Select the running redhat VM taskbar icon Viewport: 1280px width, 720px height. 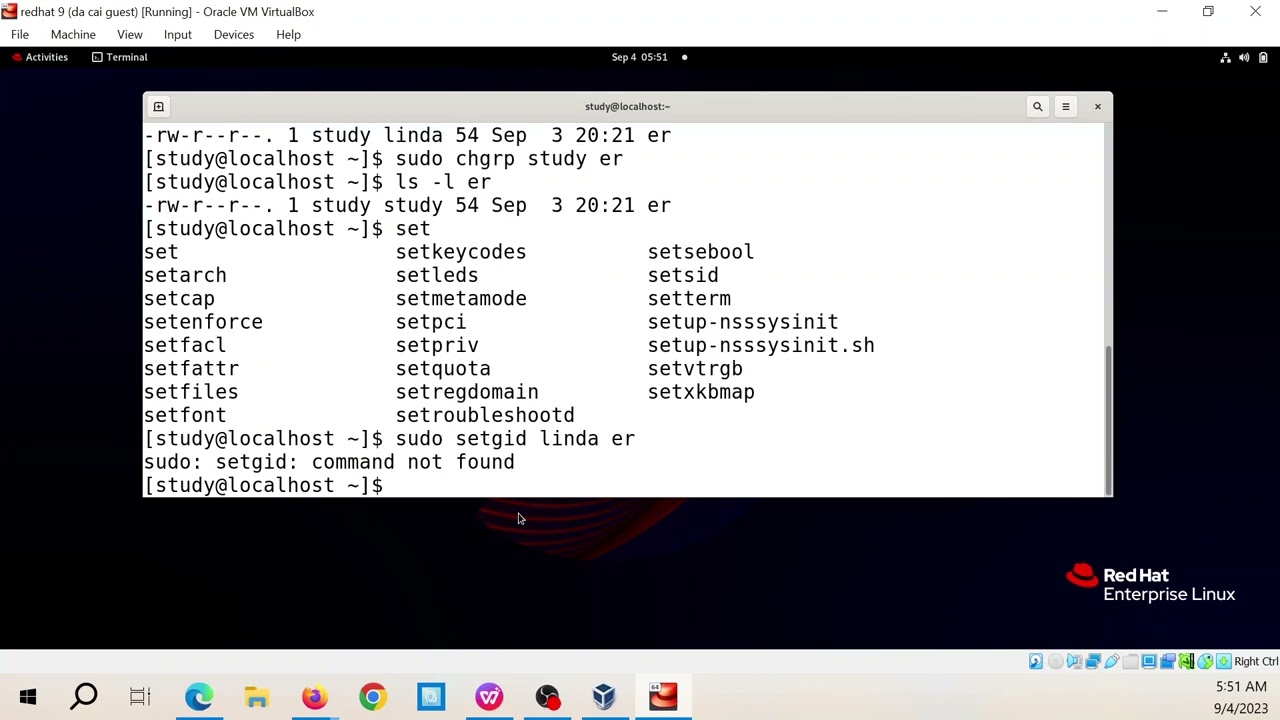pyautogui.click(x=663, y=697)
